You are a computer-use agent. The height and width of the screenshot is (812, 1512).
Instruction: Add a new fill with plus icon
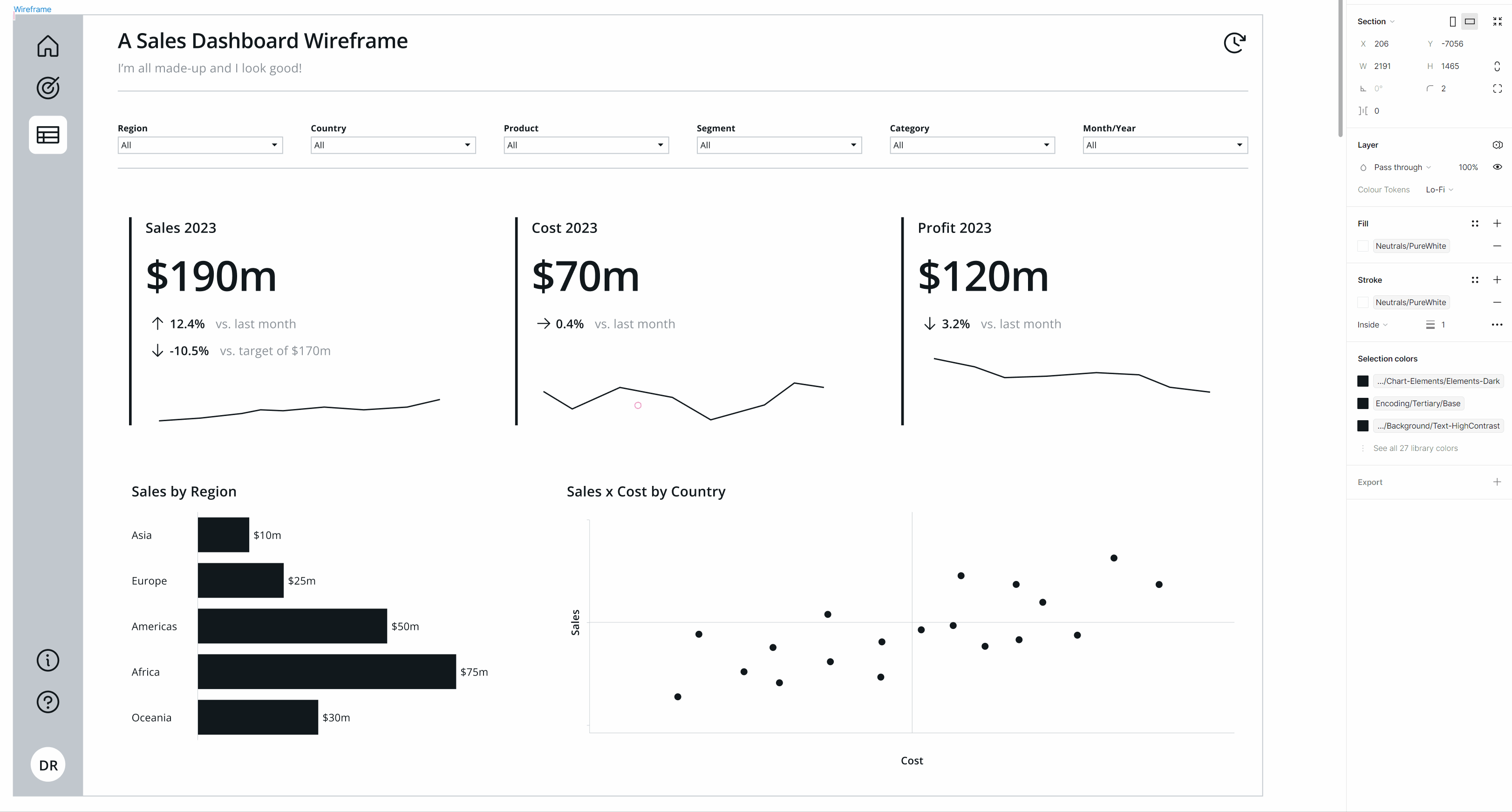(1497, 224)
